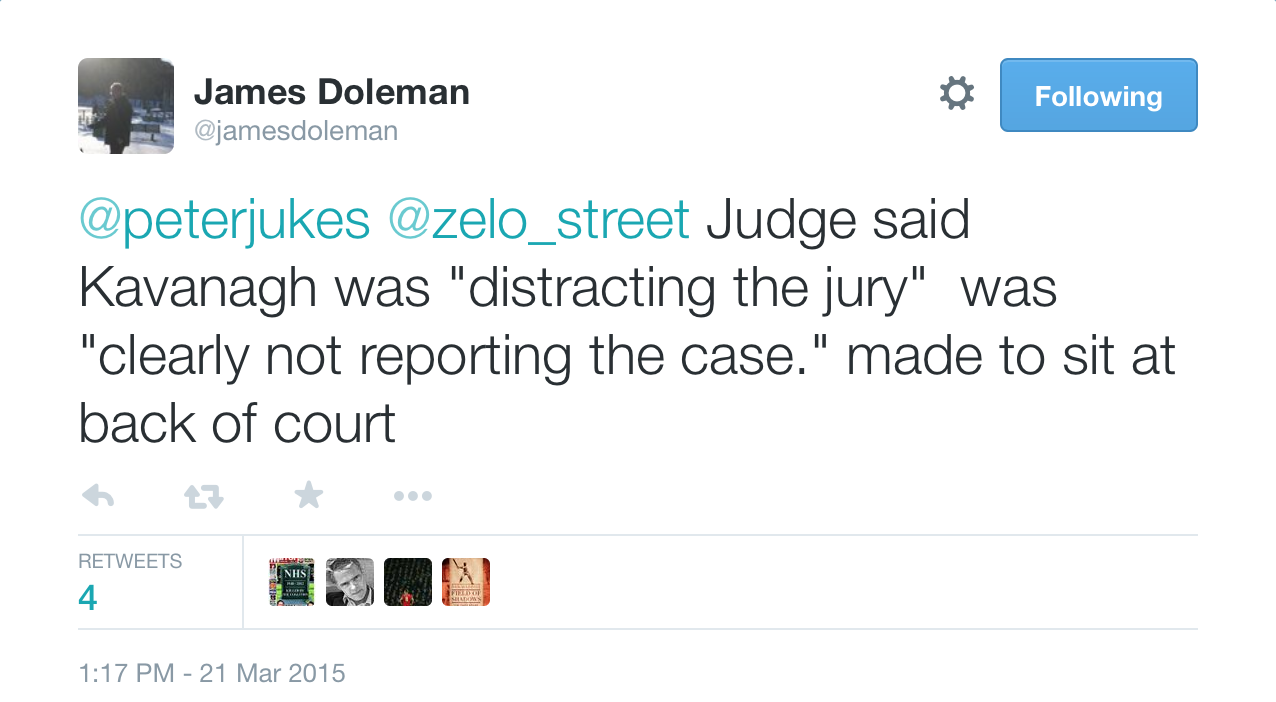Screen dimensions: 1276x702
Task: Reply to James Doleman's tweet
Action: click(x=97, y=495)
